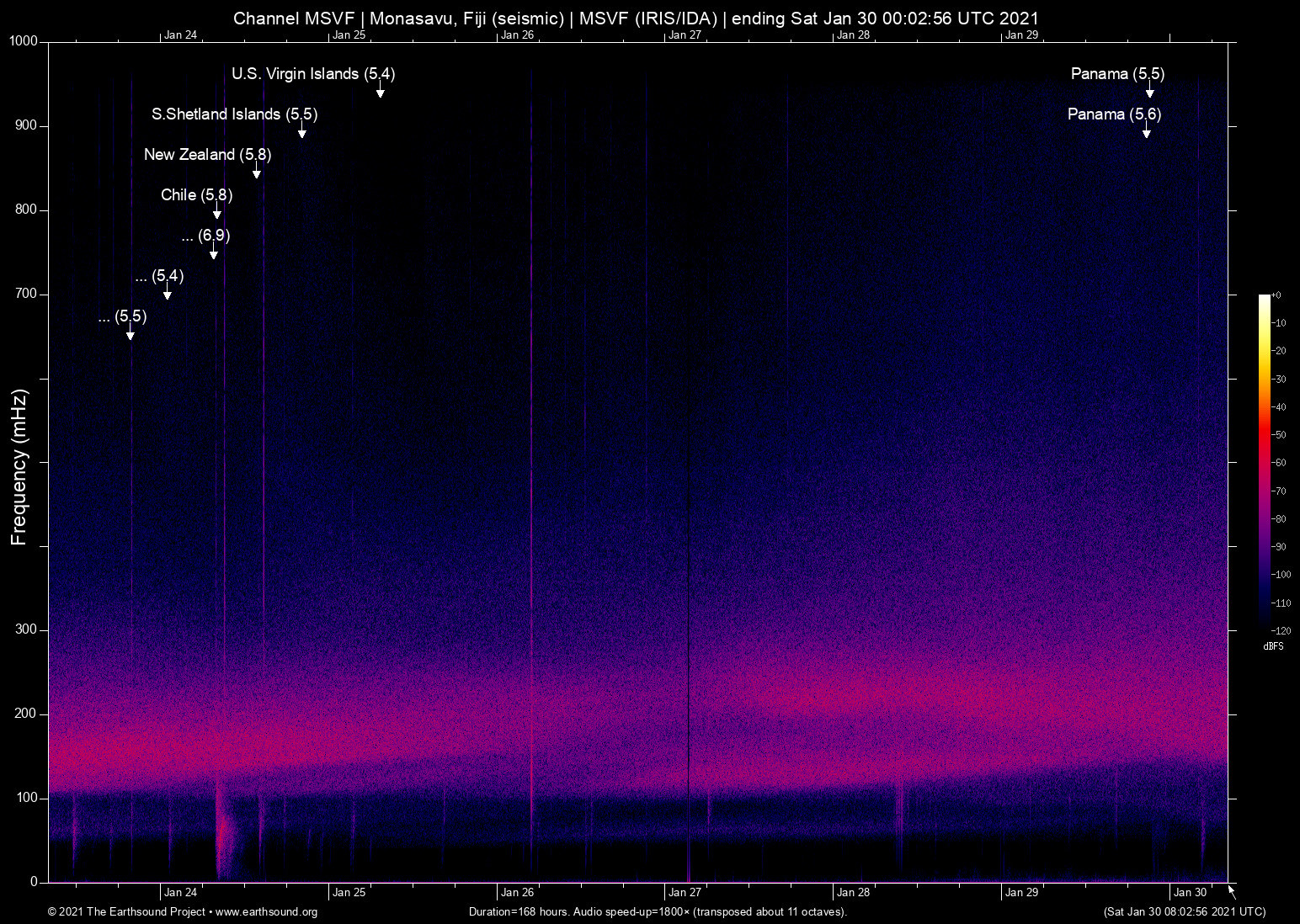Click Jan 29 on the bottom time axis
Viewport: 1300px width, 924px height.
click(x=1021, y=893)
